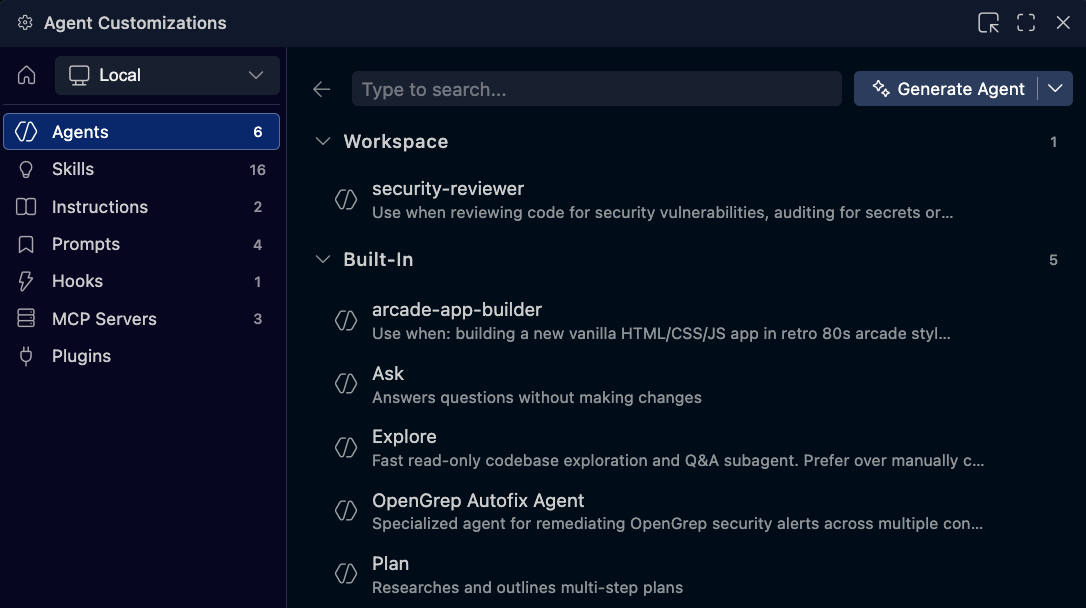Click the MCP Servers stack icon
The height and width of the screenshot is (608, 1086).
point(26,318)
